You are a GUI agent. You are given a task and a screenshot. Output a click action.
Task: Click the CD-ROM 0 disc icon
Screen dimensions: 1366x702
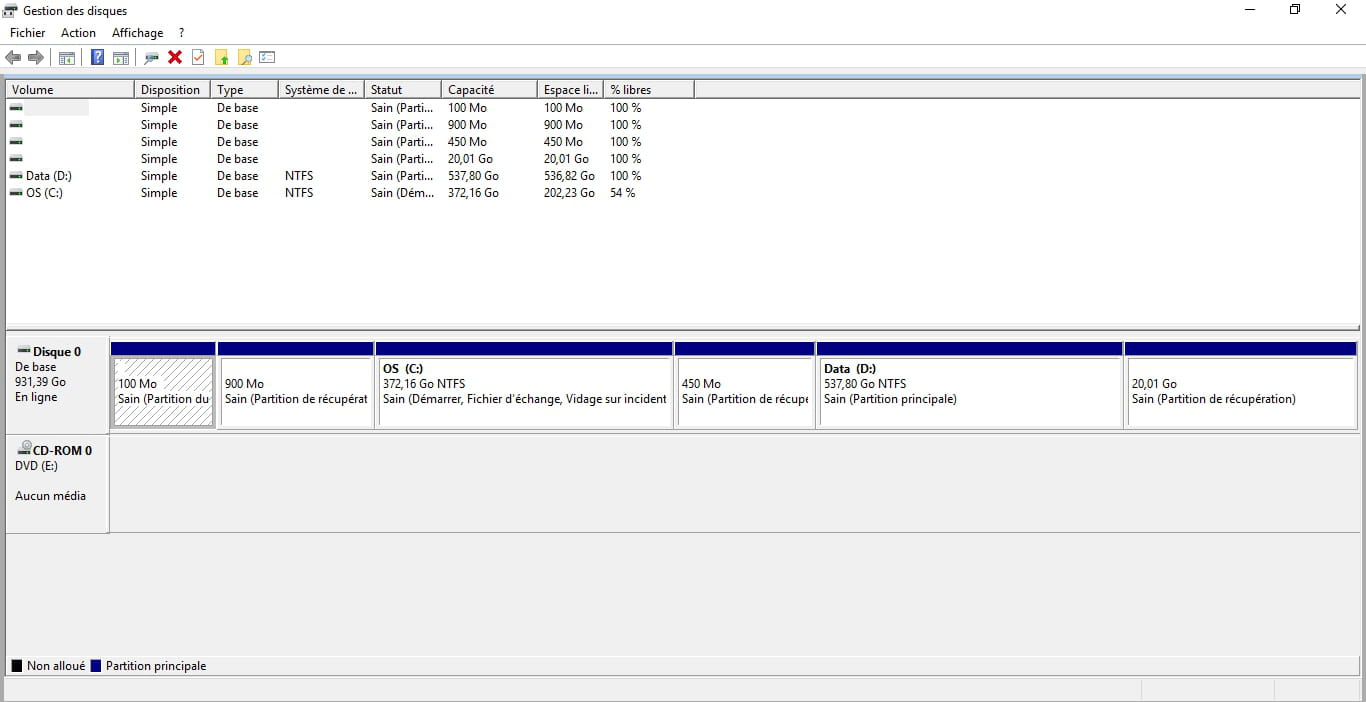tap(24, 449)
